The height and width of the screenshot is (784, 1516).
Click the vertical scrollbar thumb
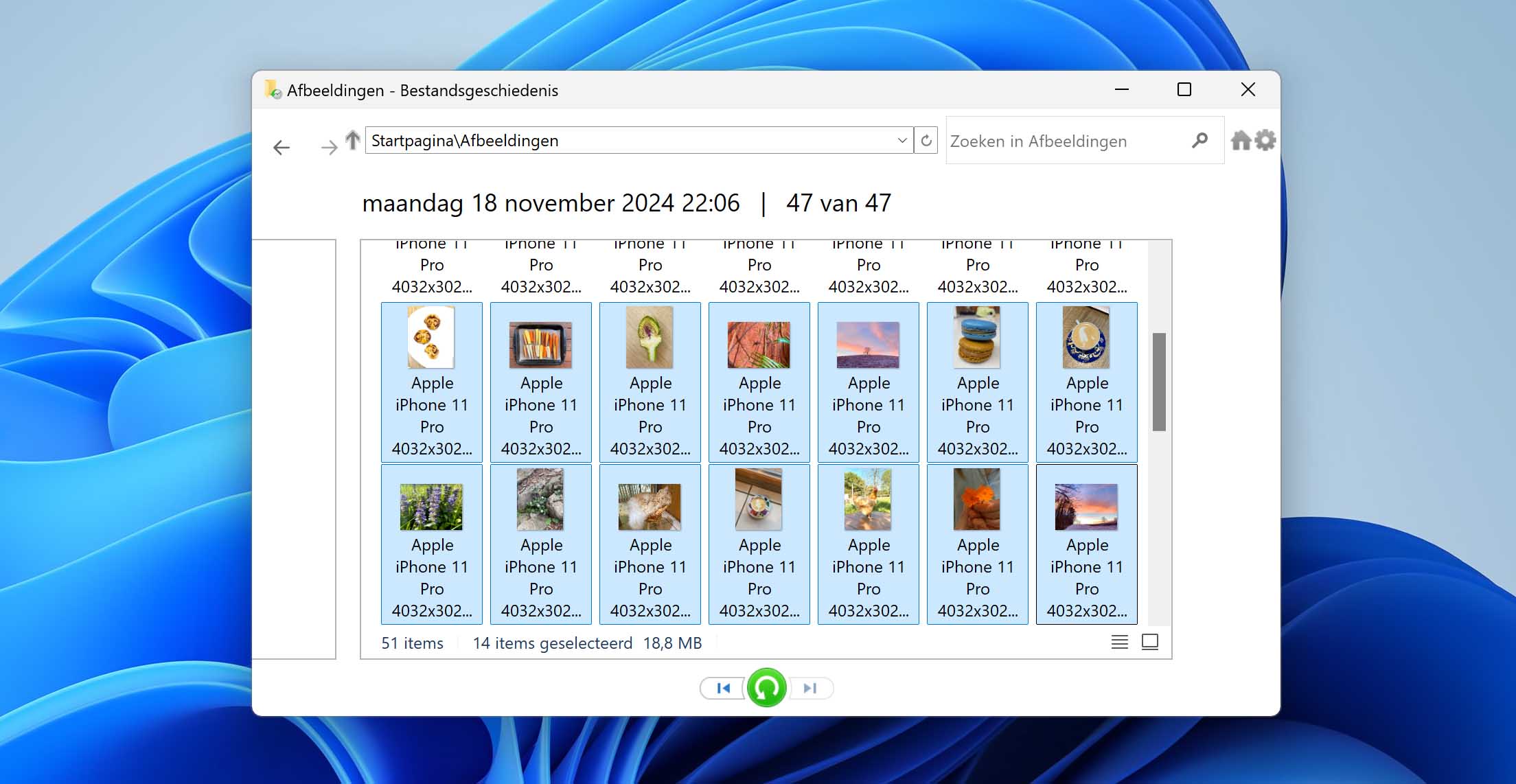pyautogui.click(x=1159, y=382)
